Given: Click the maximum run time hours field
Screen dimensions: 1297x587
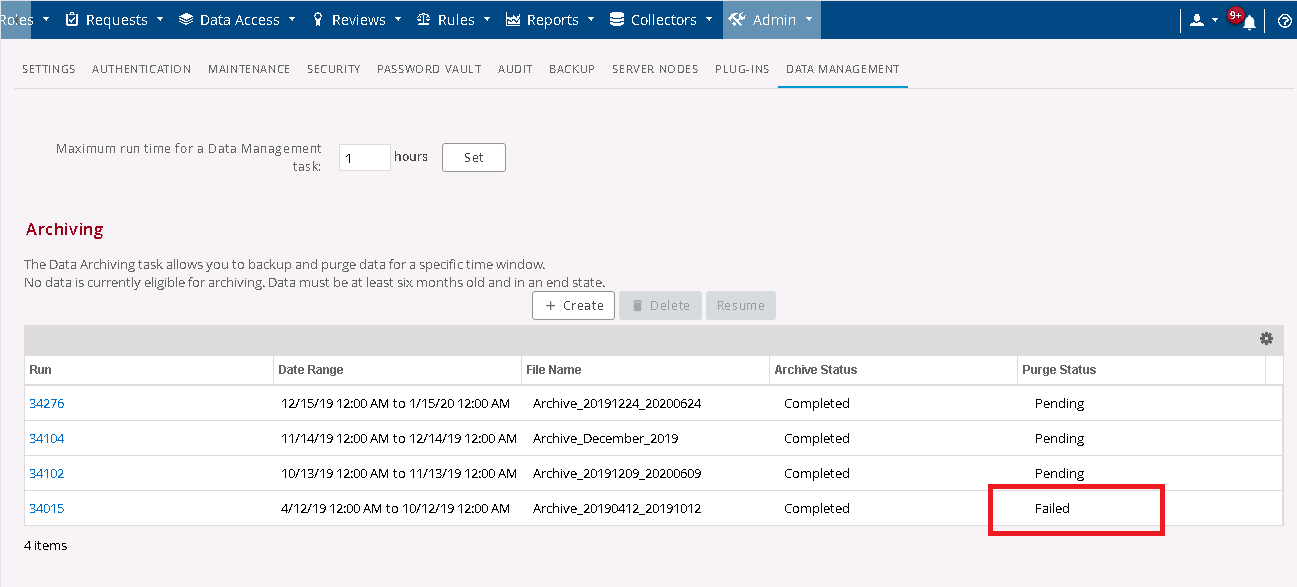Looking at the screenshot, I should [364, 158].
